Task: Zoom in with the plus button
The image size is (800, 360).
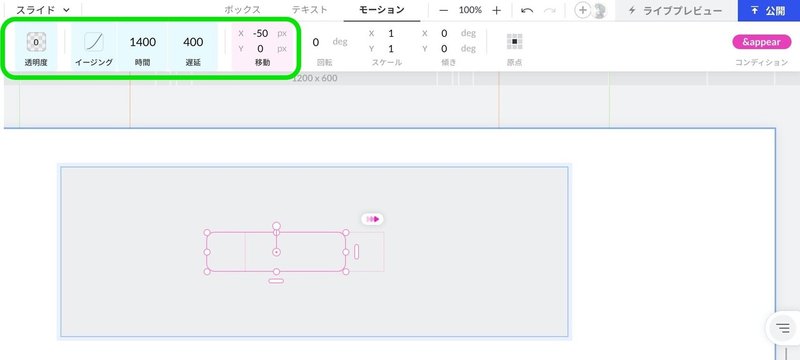Action: click(x=496, y=10)
